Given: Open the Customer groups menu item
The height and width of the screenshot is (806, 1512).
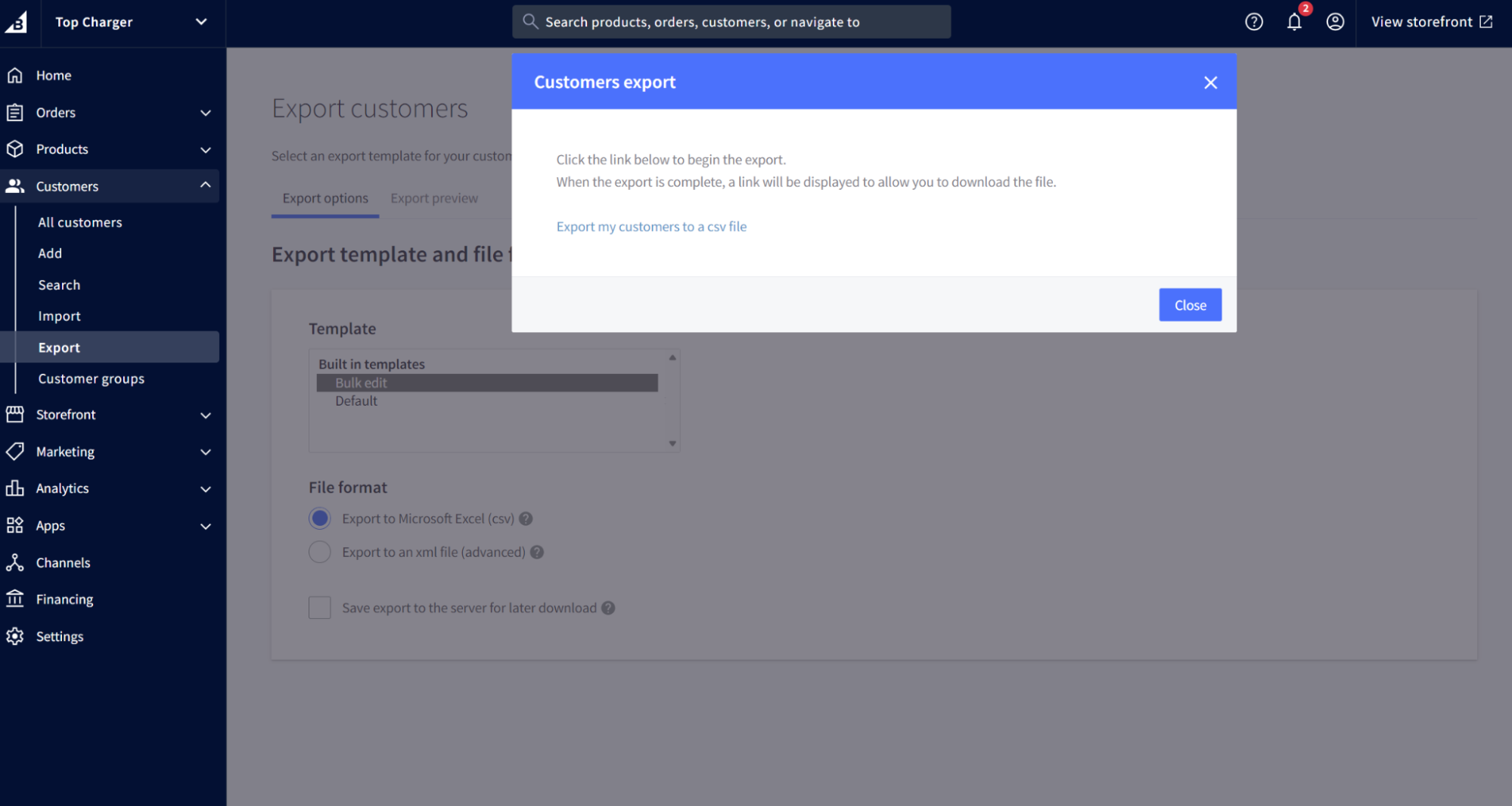Looking at the screenshot, I should (x=91, y=378).
